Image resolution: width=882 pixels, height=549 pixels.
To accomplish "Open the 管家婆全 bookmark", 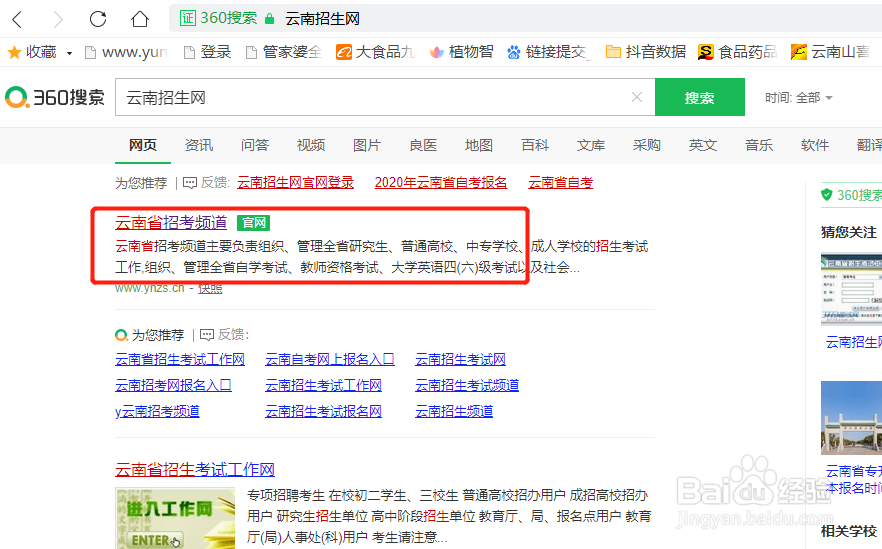I will (284, 52).
